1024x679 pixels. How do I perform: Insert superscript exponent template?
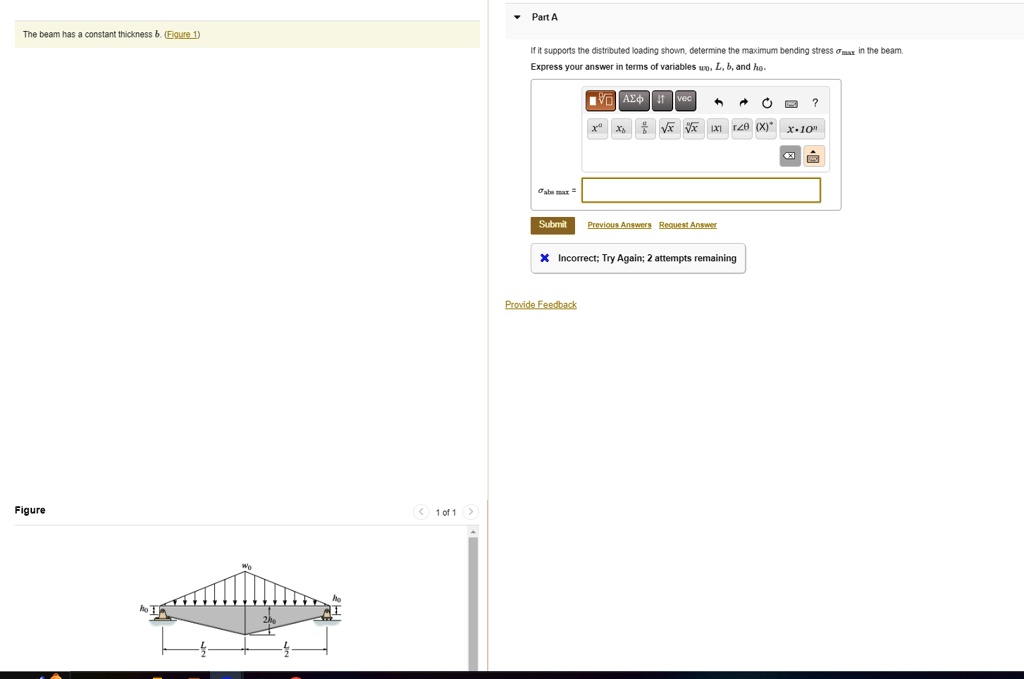coord(597,129)
